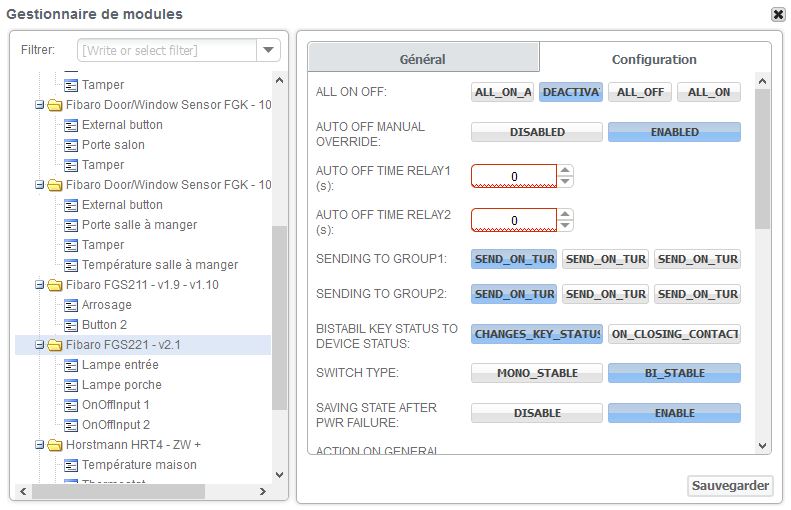Collapse the Horstmann HRT4 - ZW + node

click(x=39, y=445)
